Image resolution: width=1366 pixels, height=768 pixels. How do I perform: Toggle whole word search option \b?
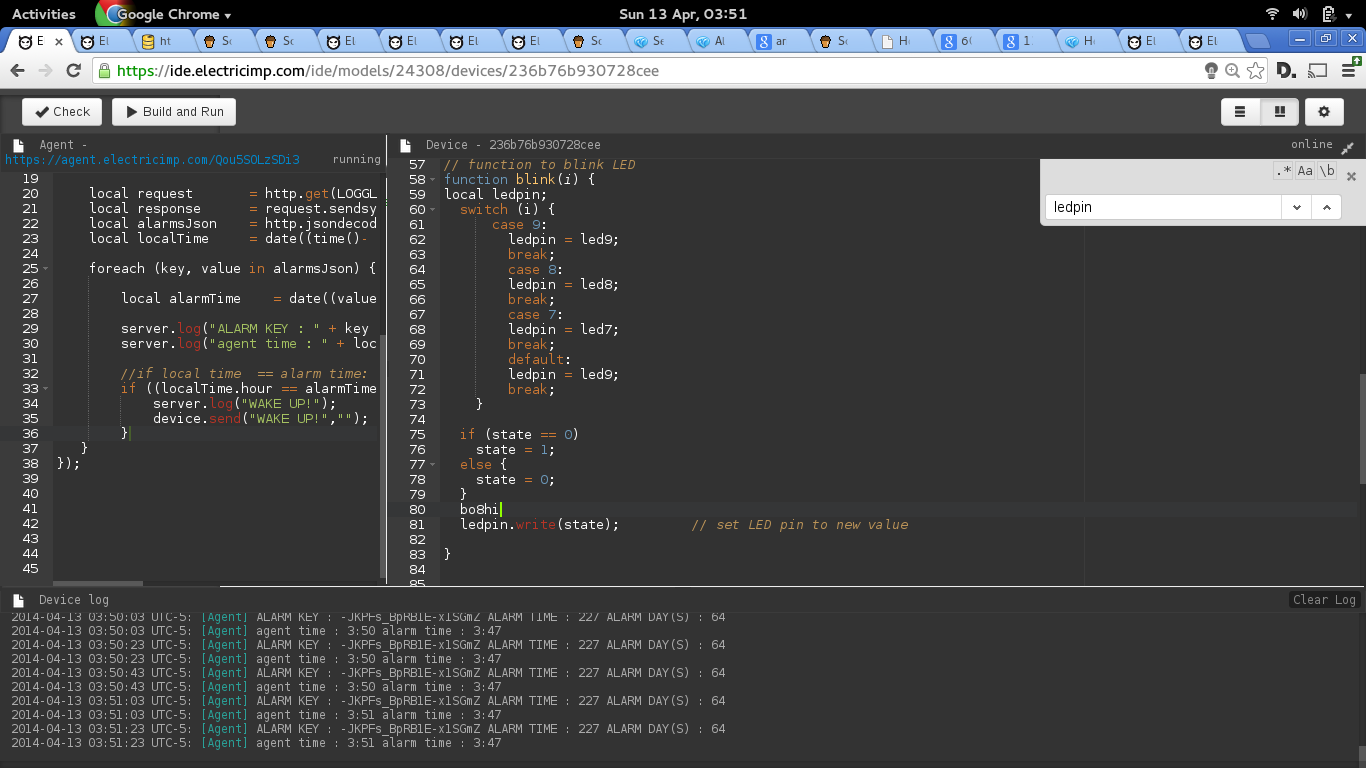coord(1327,171)
